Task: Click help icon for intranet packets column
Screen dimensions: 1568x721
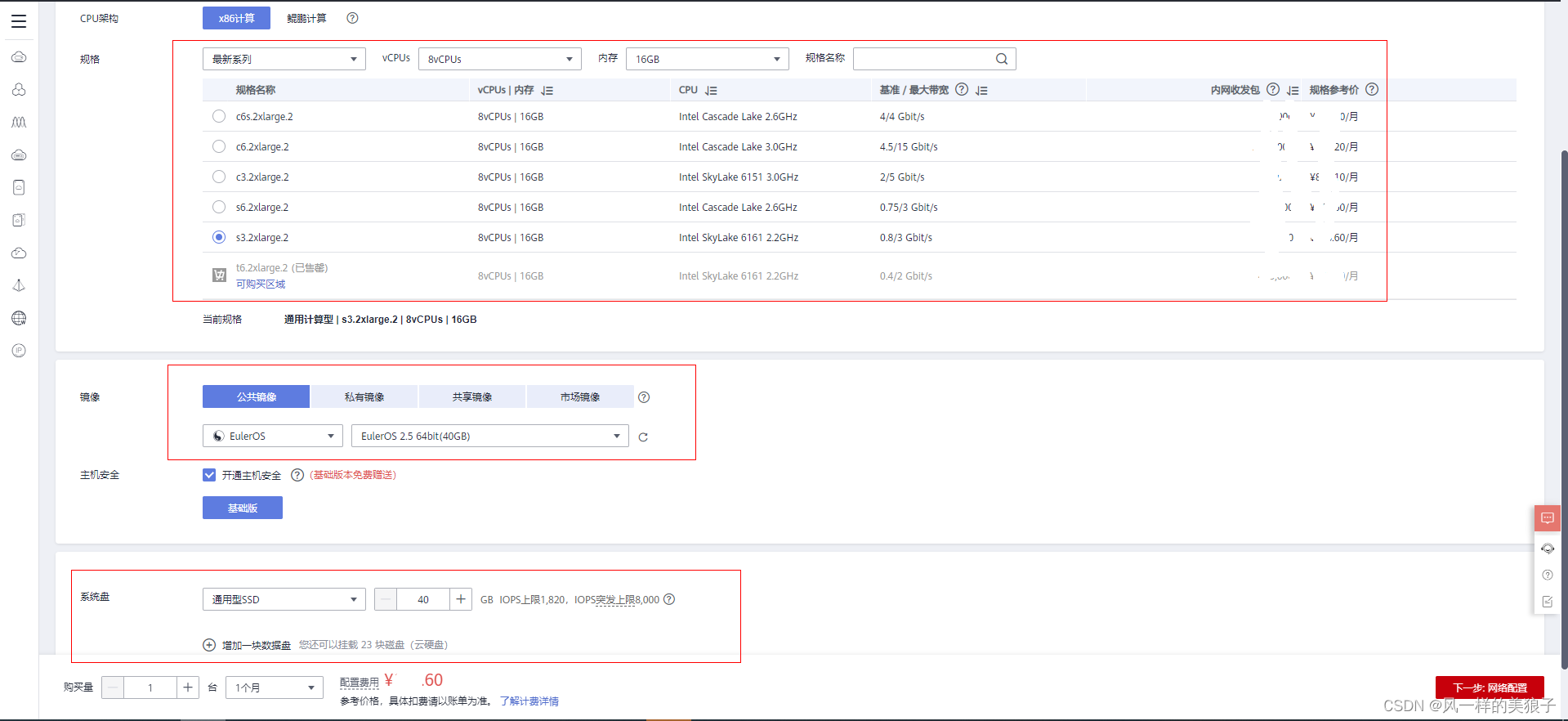Action: click(x=1273, y=90)
